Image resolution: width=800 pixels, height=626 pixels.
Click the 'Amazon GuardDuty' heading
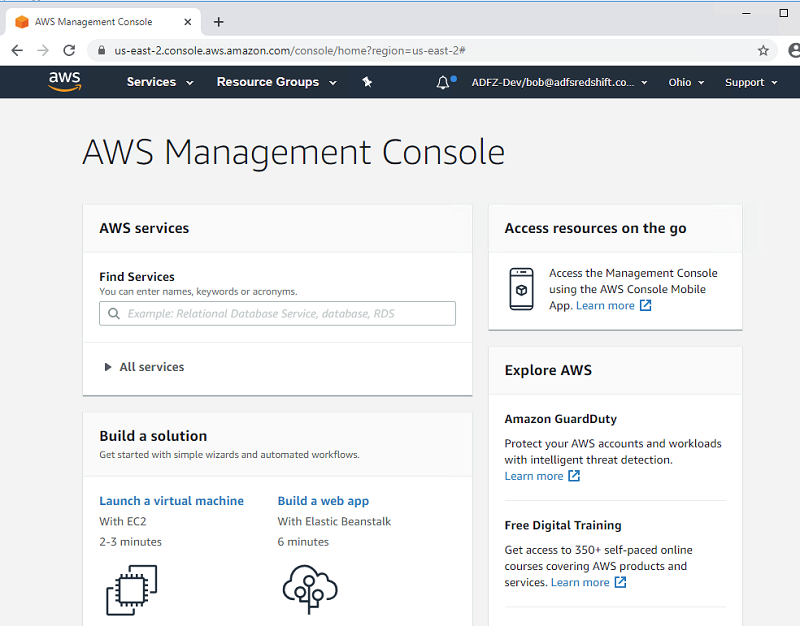coord(561,419)
